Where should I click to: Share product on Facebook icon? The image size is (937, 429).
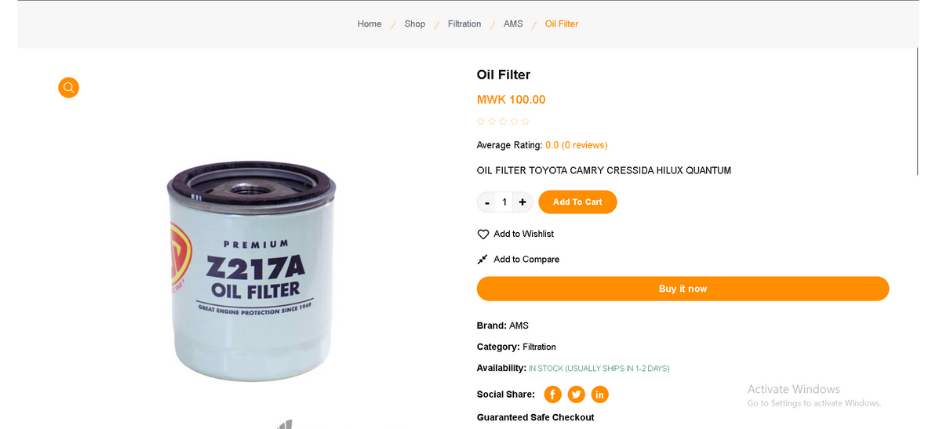553,394
